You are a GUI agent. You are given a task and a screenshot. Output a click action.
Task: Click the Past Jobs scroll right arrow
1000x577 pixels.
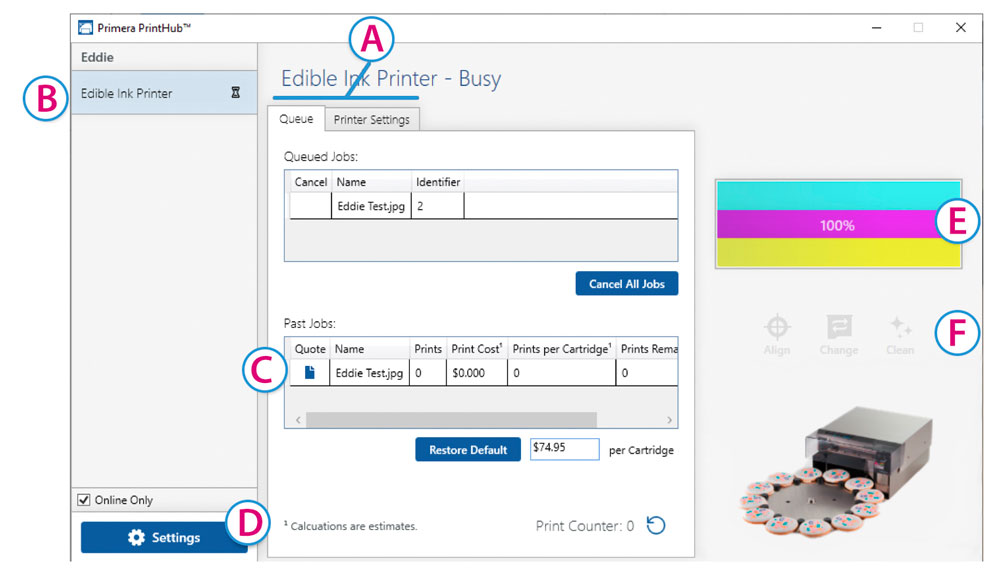coord(669,420)
